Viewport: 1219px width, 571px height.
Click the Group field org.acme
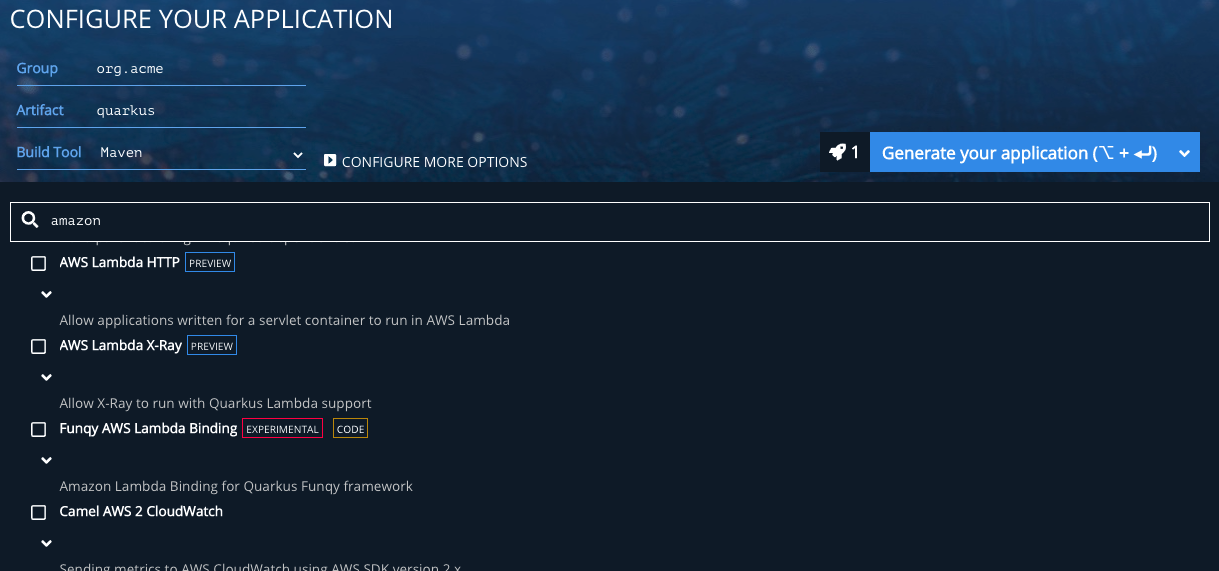(201, 69)
